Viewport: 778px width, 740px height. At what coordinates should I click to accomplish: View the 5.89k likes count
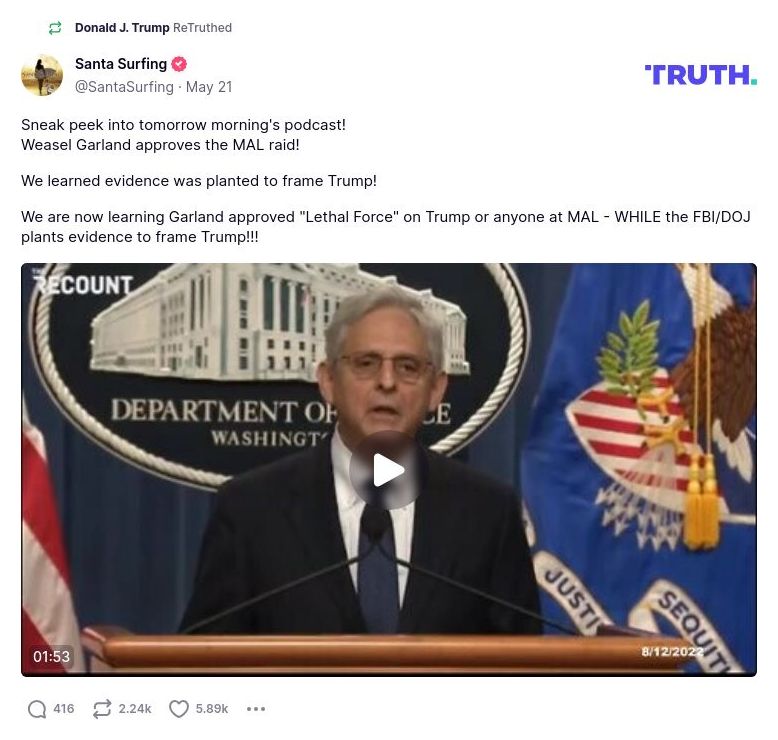pyautogui.click(x=212, y=709)
